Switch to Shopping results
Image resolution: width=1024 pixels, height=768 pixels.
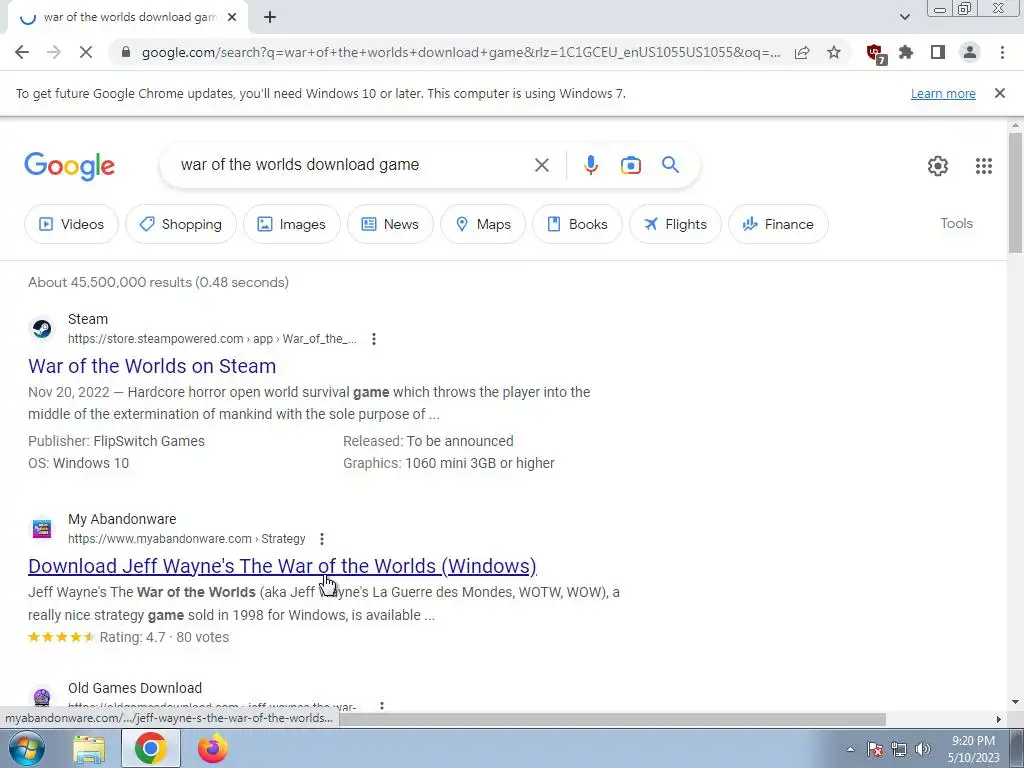click(181, 224)
